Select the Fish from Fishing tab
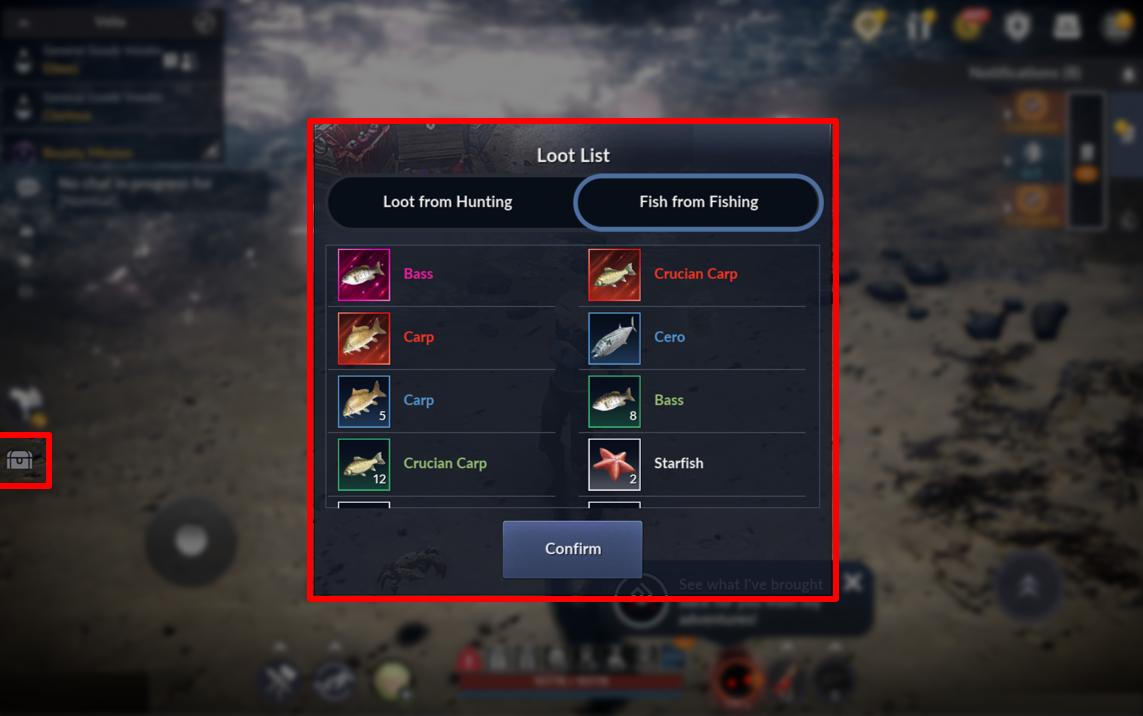The image size is (1143, 716). coord(698,202)
